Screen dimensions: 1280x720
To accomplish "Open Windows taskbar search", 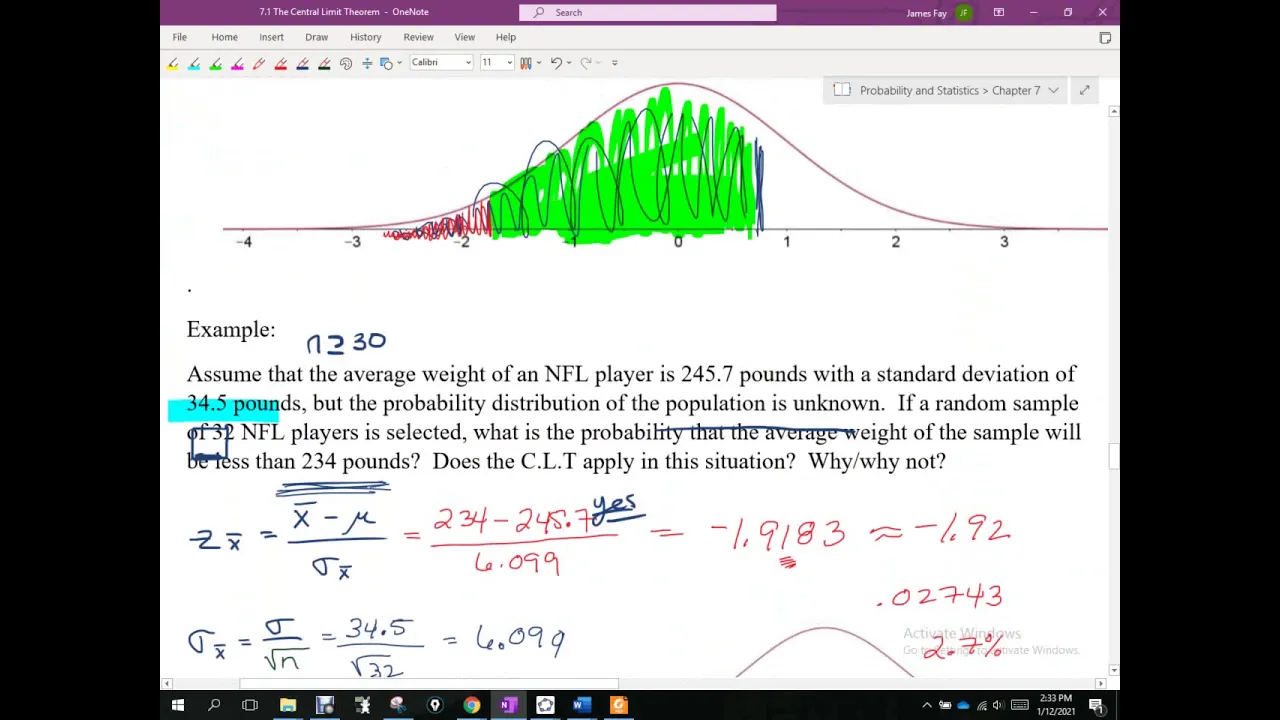I will coord(214,706).
